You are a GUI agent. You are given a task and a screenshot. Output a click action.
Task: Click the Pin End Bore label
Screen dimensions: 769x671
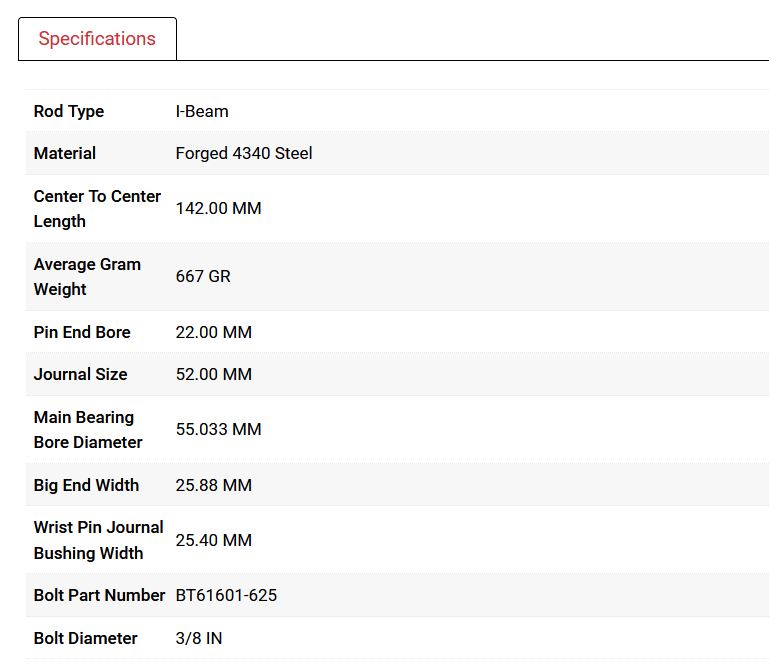point(82,332)
